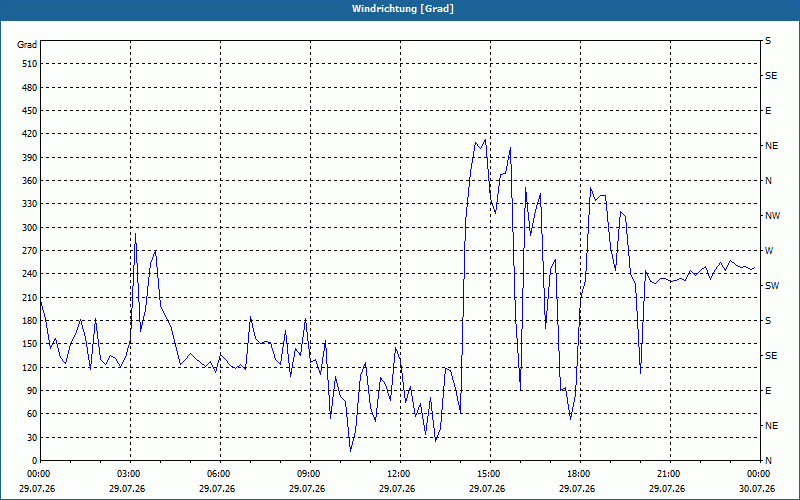Click the y-axis value "330"

[30, 204]
